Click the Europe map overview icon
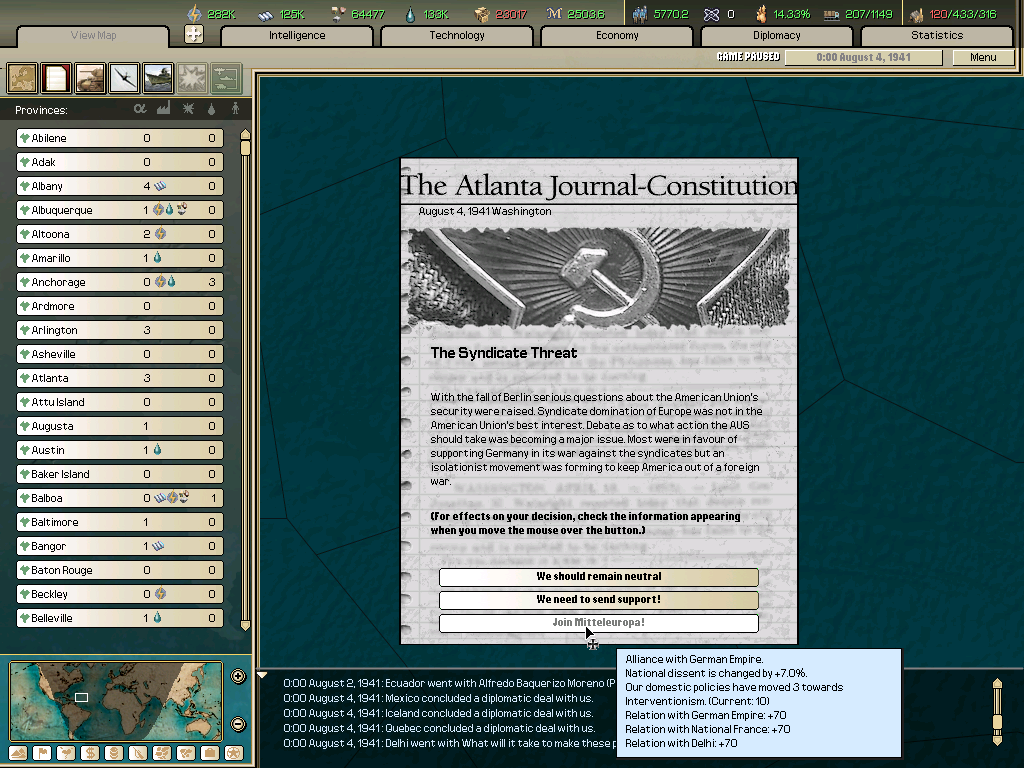 21,78
